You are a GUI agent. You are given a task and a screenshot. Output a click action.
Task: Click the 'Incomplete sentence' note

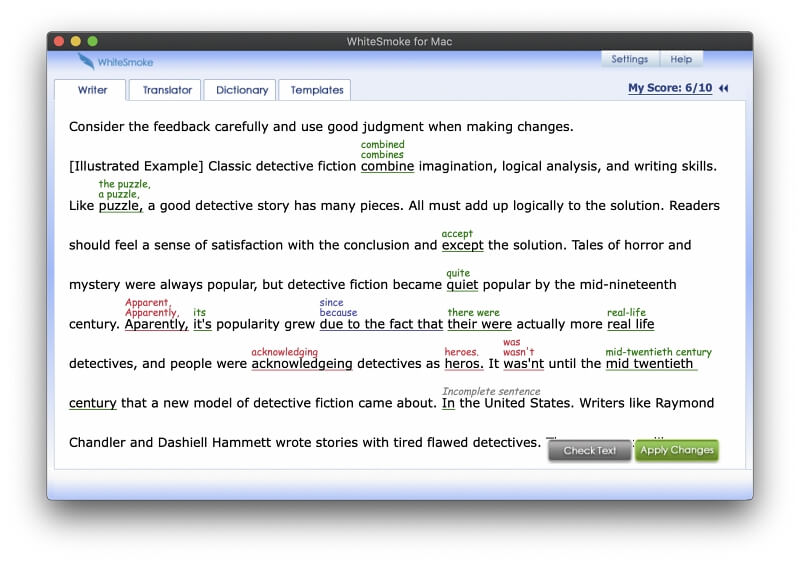(x=491, y=392)
